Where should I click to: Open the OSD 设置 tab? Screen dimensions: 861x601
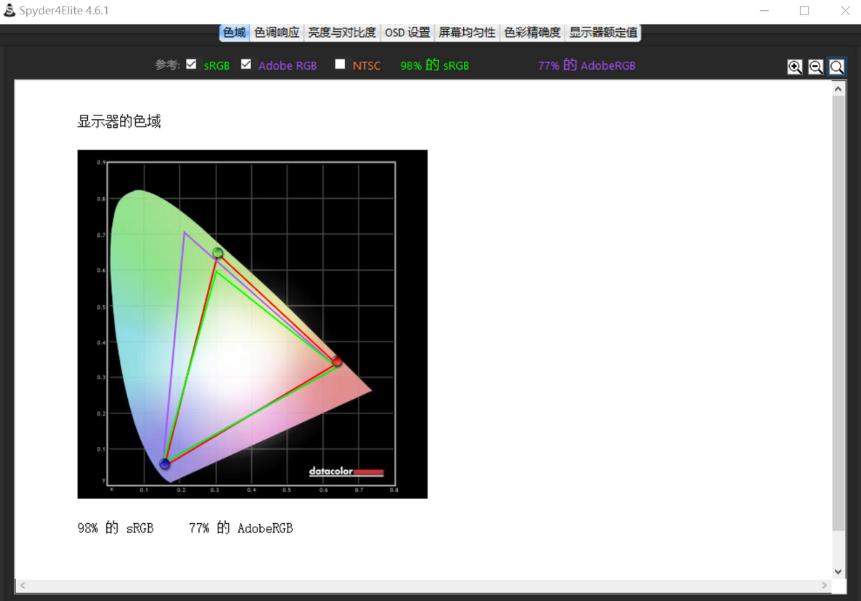point(407,32)
